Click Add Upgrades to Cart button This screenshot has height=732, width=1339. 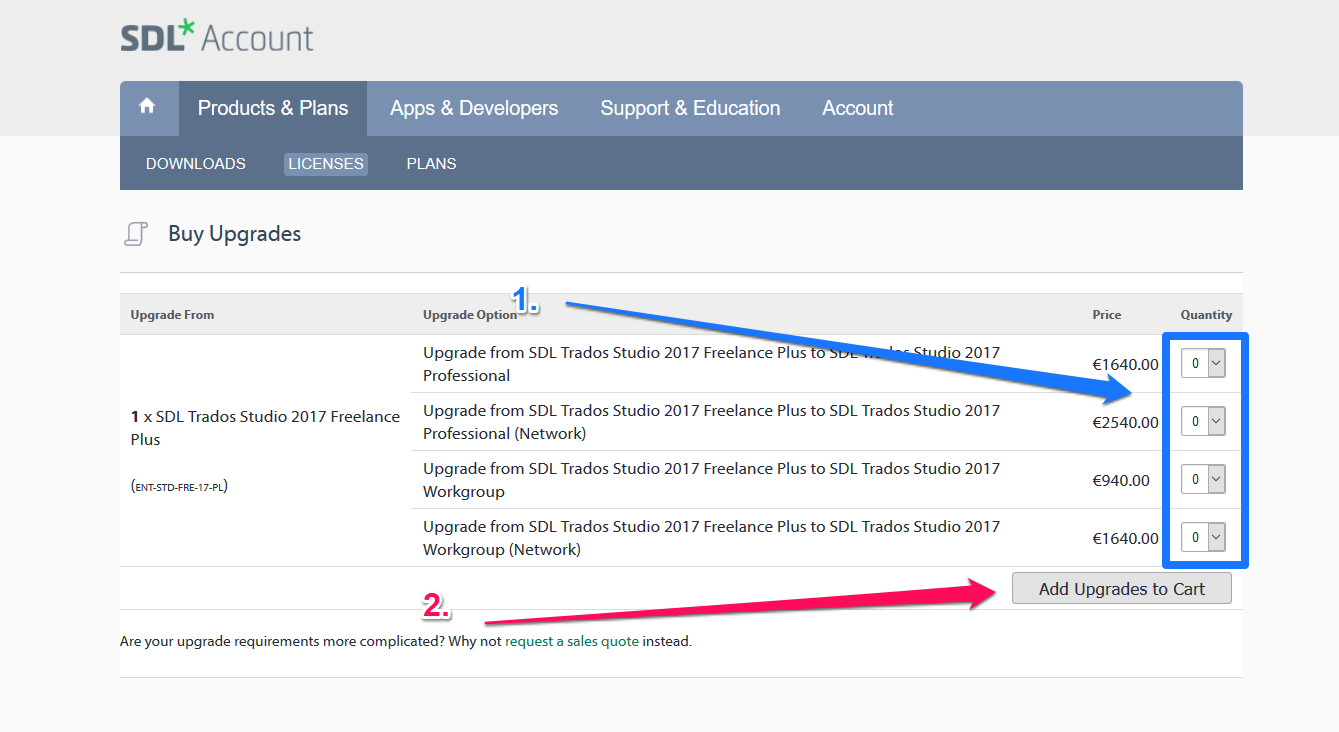[1122, 589]
